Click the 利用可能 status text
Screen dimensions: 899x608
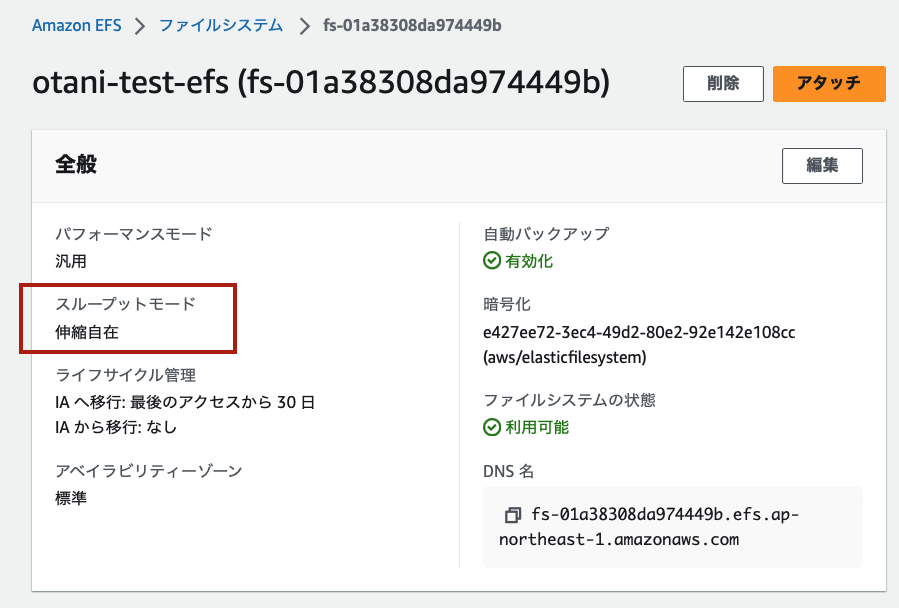pyautogui.click(x=537, y=427)
